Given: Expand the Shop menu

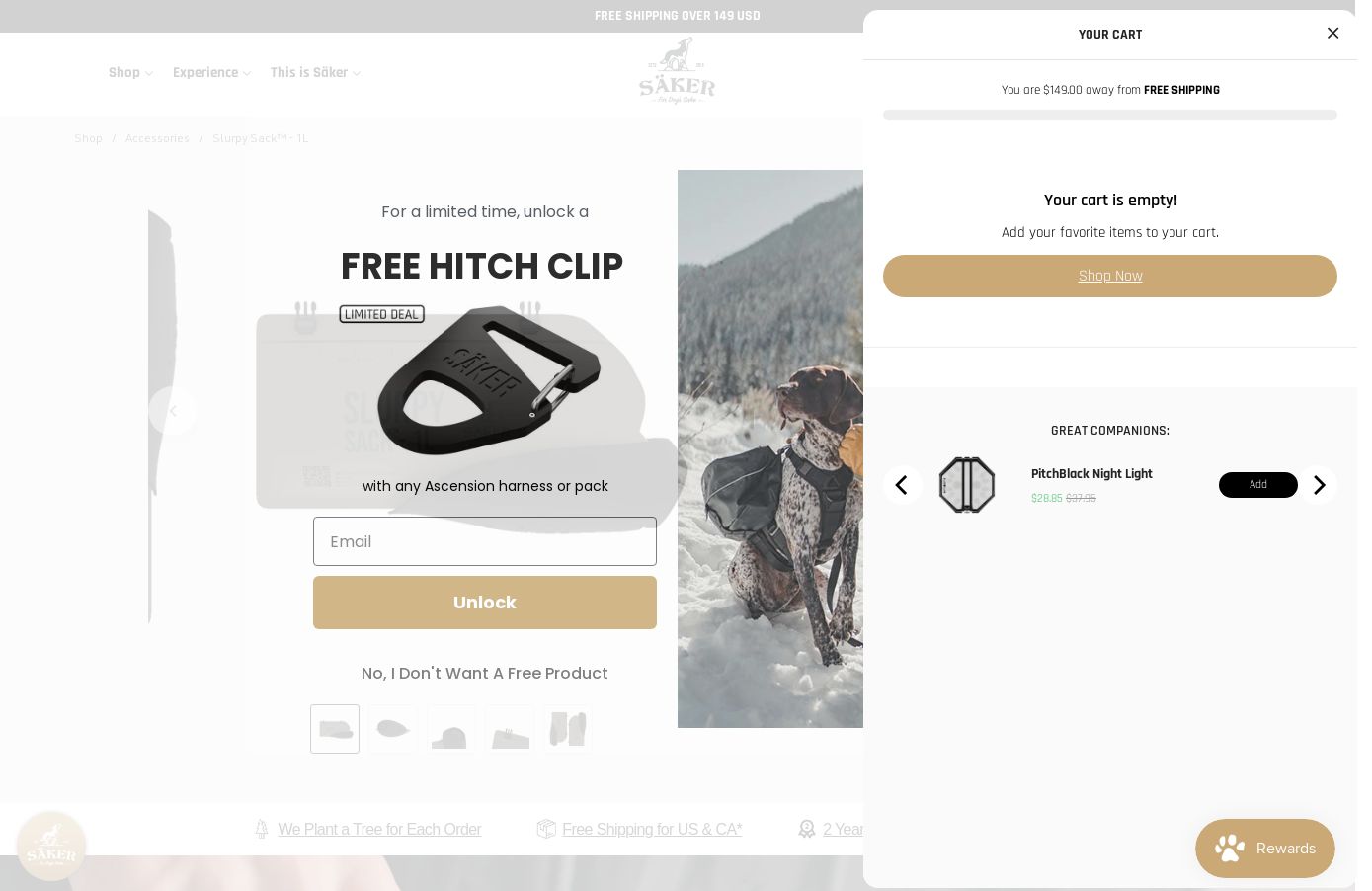Looking at the screenshot, I should 130,73.
